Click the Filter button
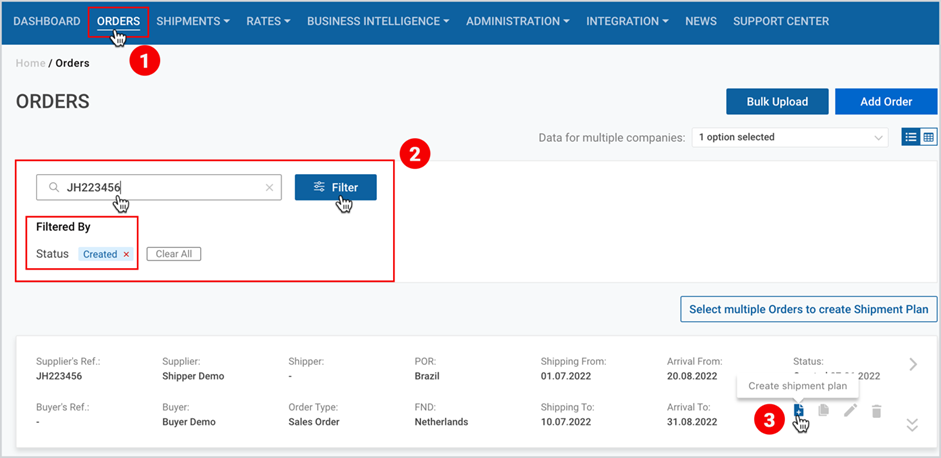This screenshot has width=941, height=458. coord(335,187)
